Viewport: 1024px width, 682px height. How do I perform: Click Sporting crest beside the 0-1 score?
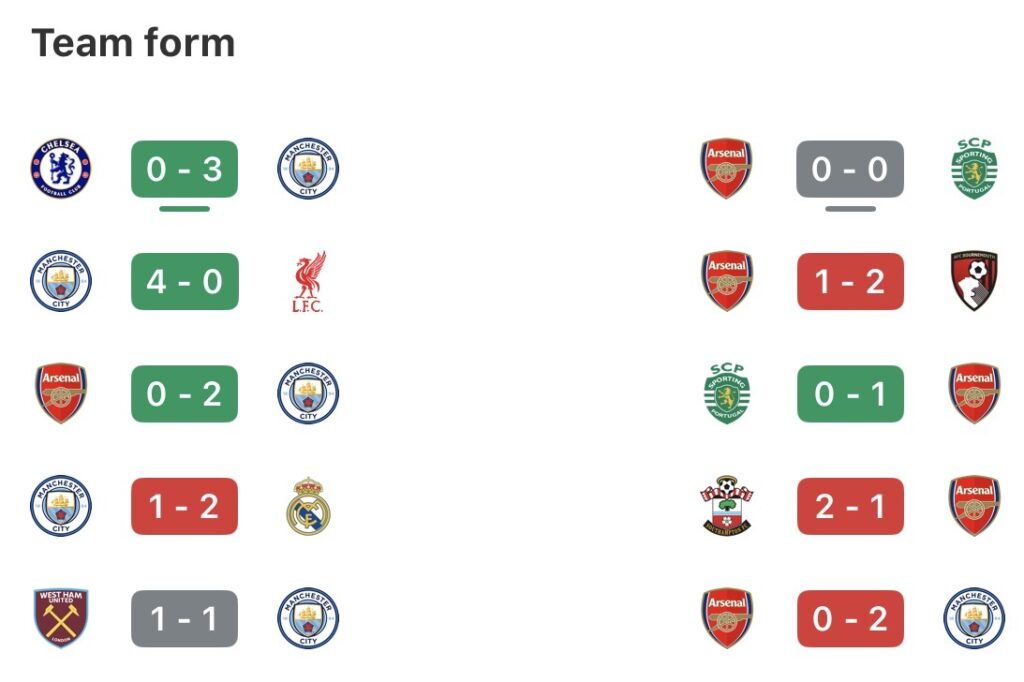pyautogui.click(x=727, y=394)
